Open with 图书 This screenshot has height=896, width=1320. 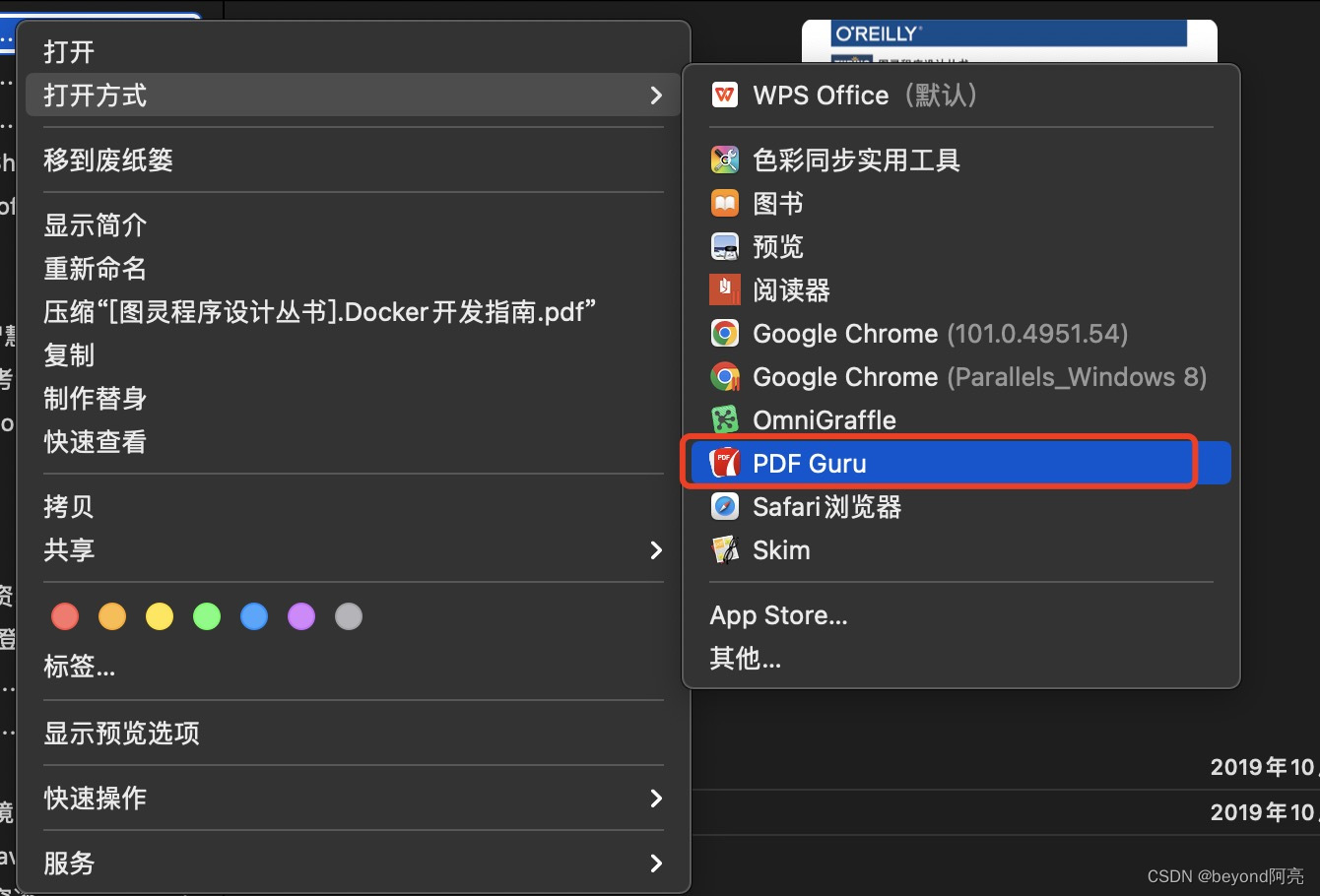click(x=961, y=203)
